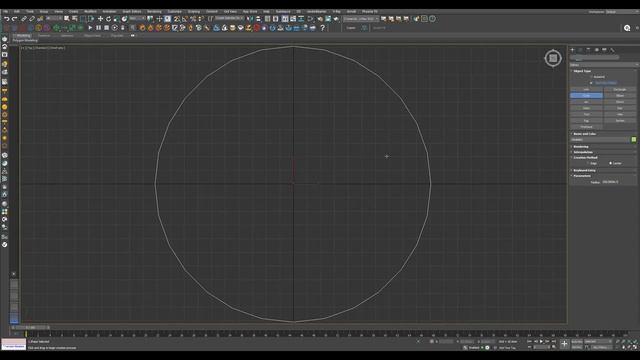Click the Zoom Extents navigation icon
This screenshot has width=640, height=360.
click(629, 341)
